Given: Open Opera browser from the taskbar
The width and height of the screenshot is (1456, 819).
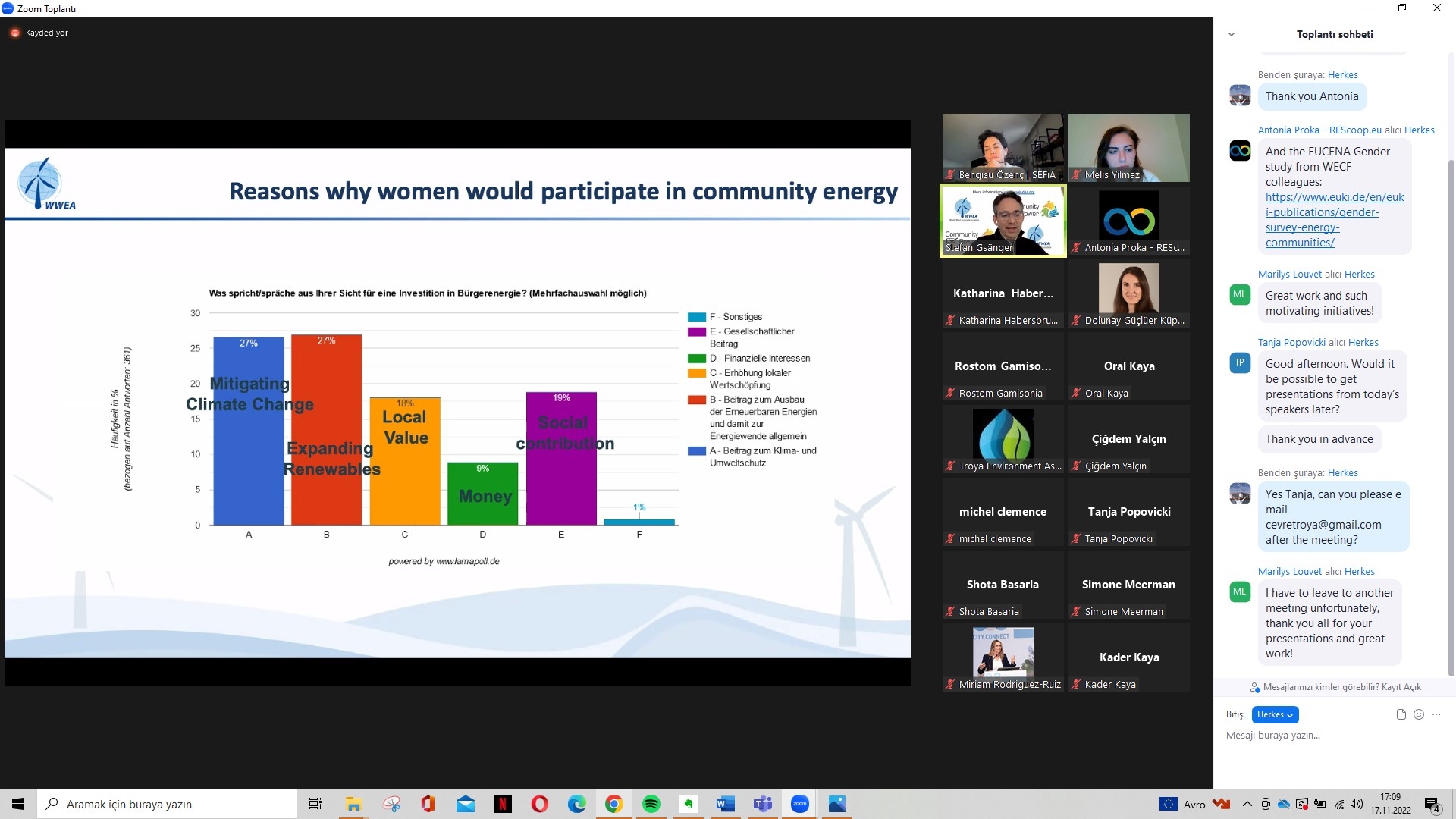Looking at the screenshot, I should coord(540,804).
